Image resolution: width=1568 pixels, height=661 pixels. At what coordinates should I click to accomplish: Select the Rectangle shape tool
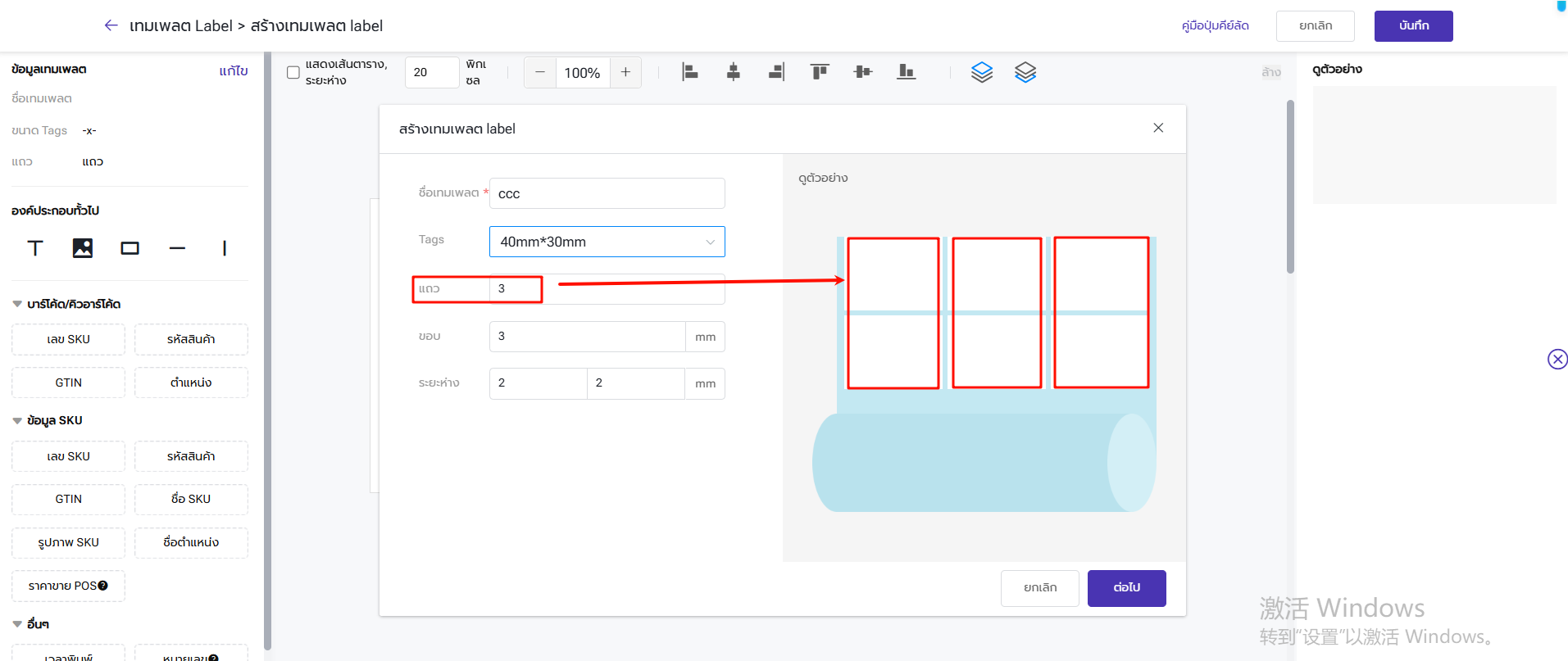130,248
